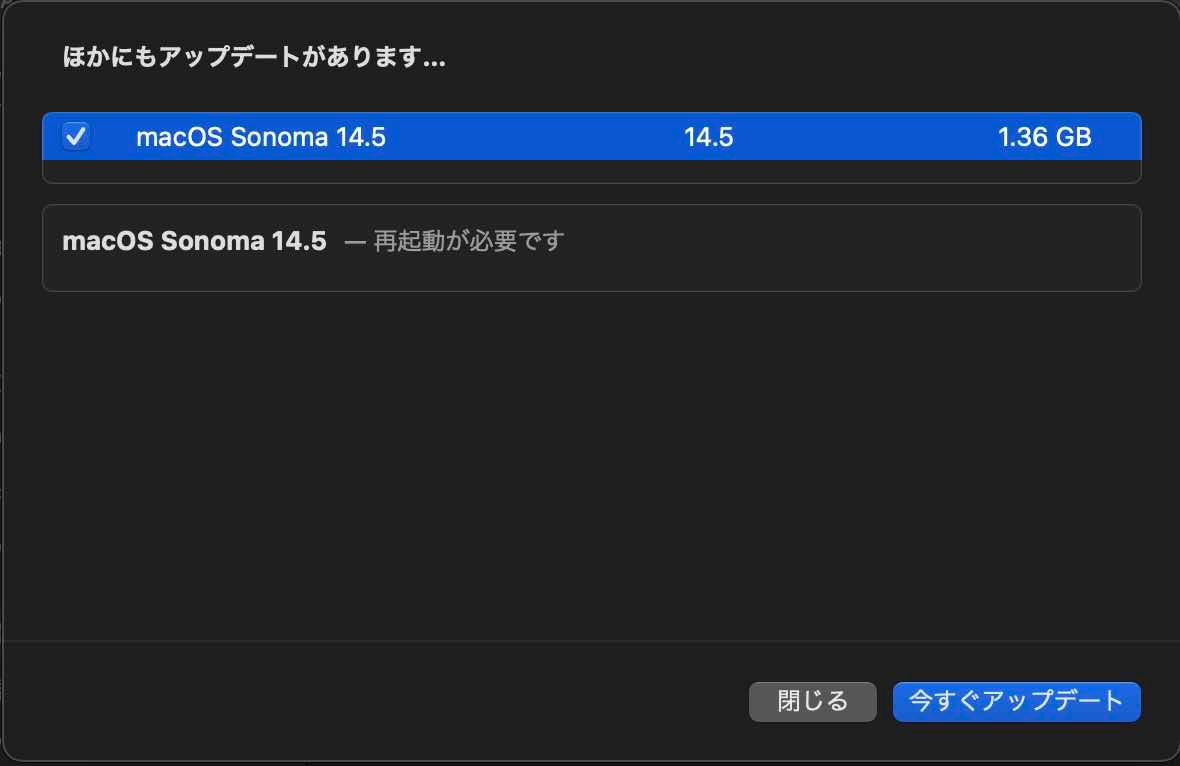Screen dimensions: 1180x766
Task: Click the 14.5 version cell
Action: 708,137
